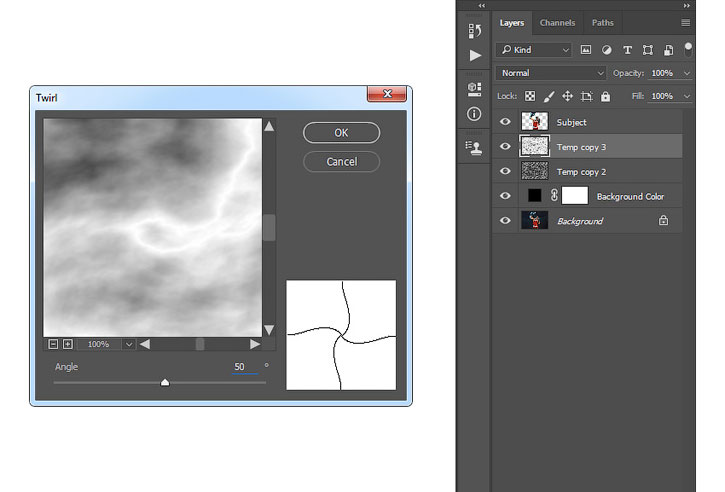This screenshot has height=492, width=725.
Task: Hide the Temp copy 2 layer
Action: pyautogui.click(x=505, y=171)
